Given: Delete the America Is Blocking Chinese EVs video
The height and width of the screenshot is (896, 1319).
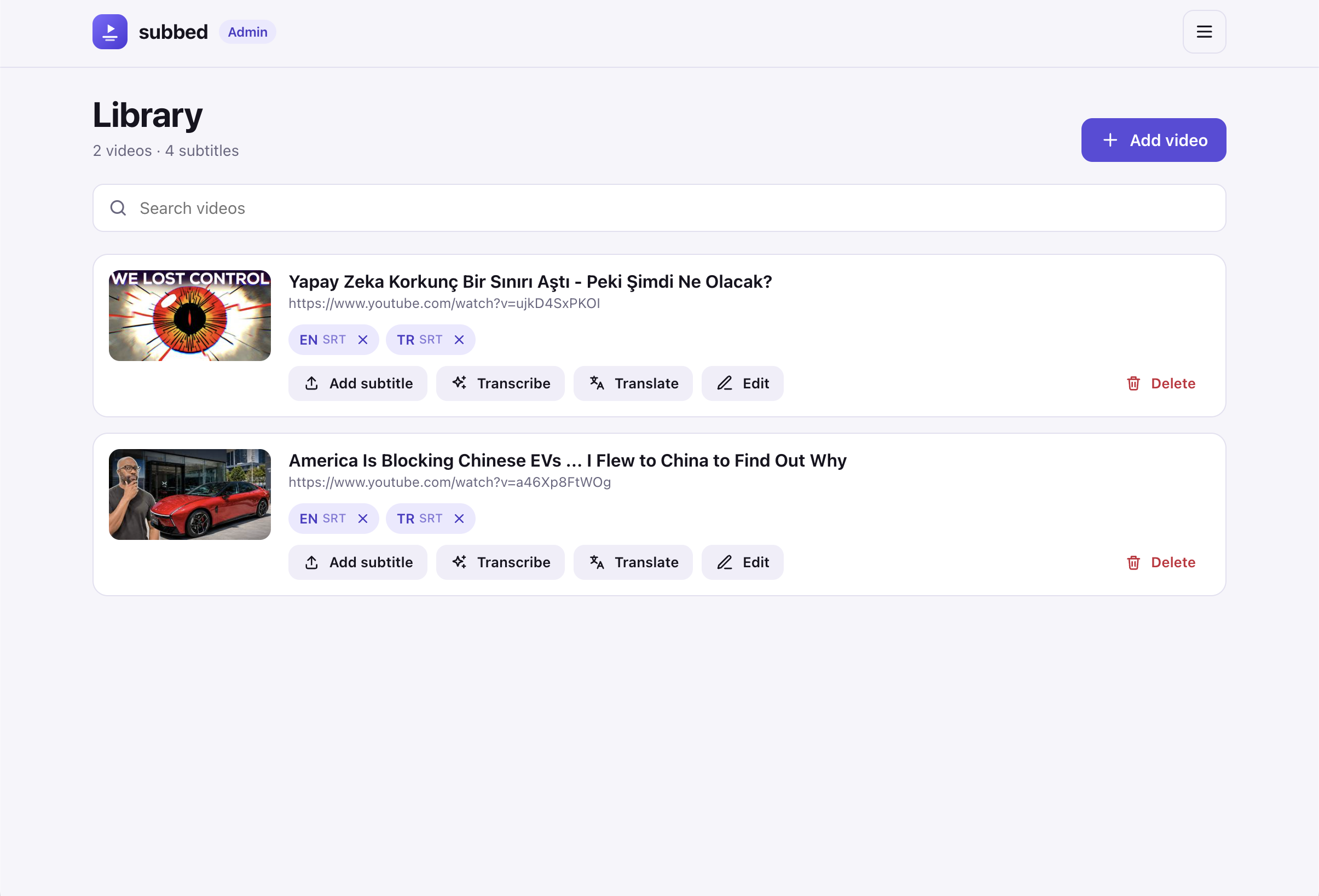Looking at the screenshot, I should pyautogui.click(x=1161, y=562).
